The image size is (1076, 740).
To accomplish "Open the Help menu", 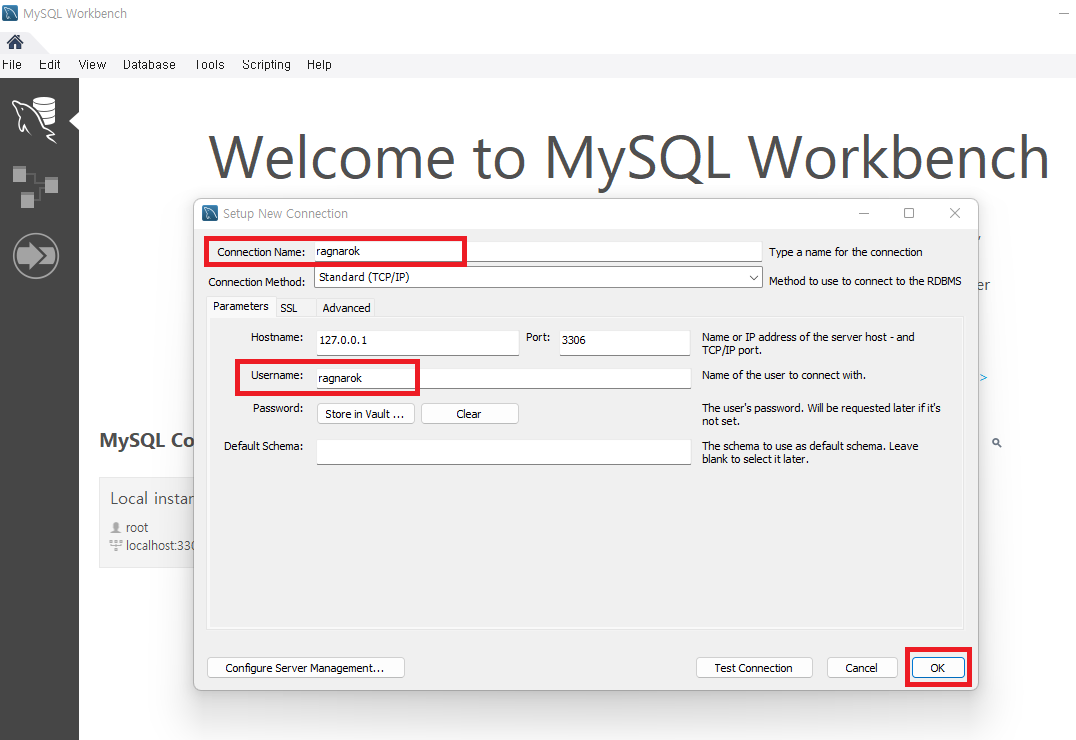I will (x=319, y=65).
